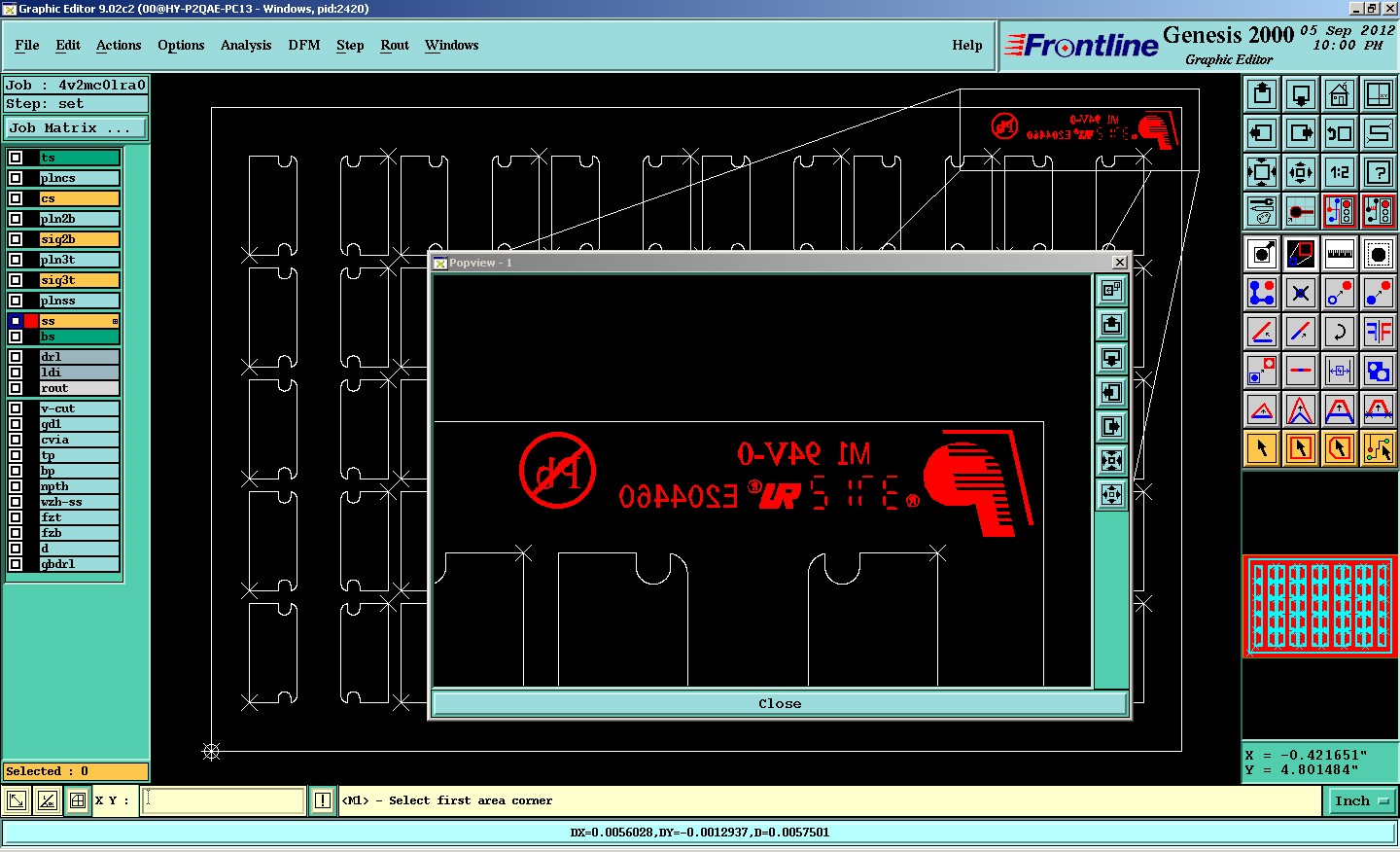Click the Popview pan right icon
Image resolution: width=1400 pixels, height=852 pixels.
1111,427
